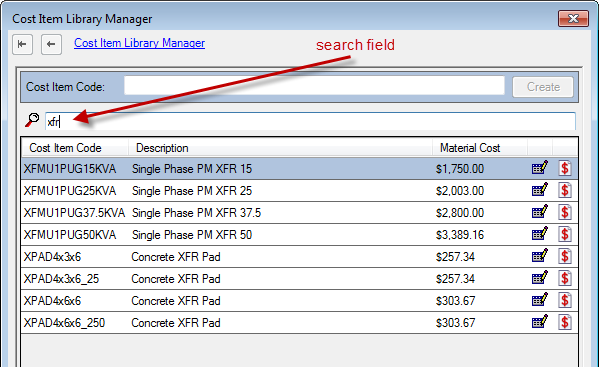599x367 pixels.
Task: Click the search field containing xfr
Action: (x=310, y=121)
